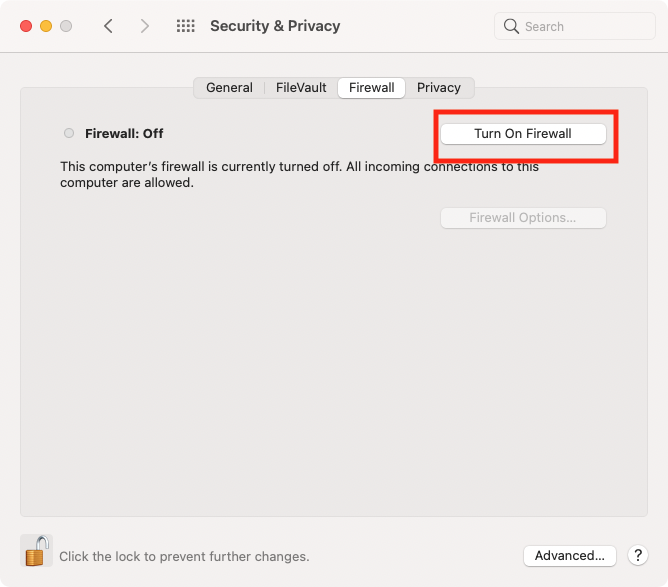Minimize window with the yellow button
Viewport: 668px width, 587px height.
pos(46,26)
